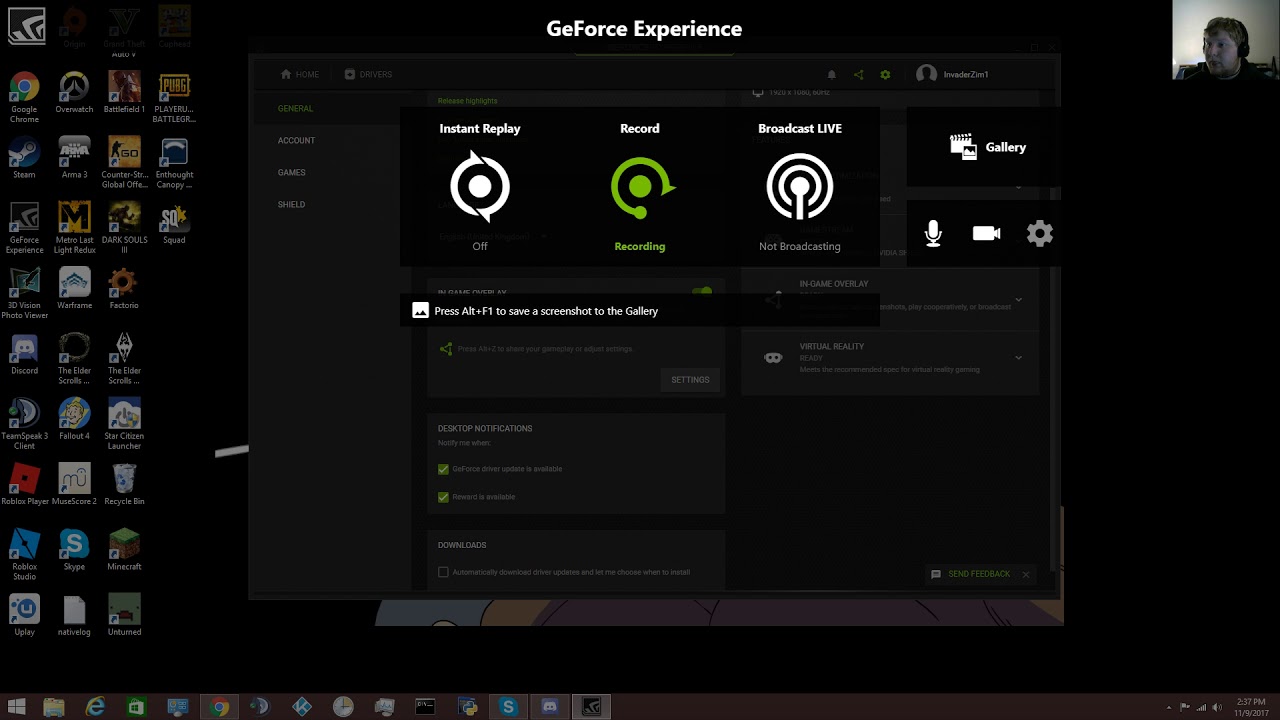This screenshot has width=1280, height=720.
Task: Click the webcam feed thumbnail
Action: [x=1226, y=40]
